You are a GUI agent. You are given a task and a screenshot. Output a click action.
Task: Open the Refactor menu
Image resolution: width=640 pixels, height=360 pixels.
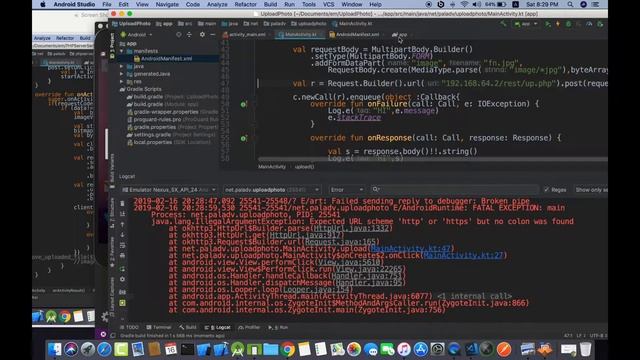tap(245, 4)
